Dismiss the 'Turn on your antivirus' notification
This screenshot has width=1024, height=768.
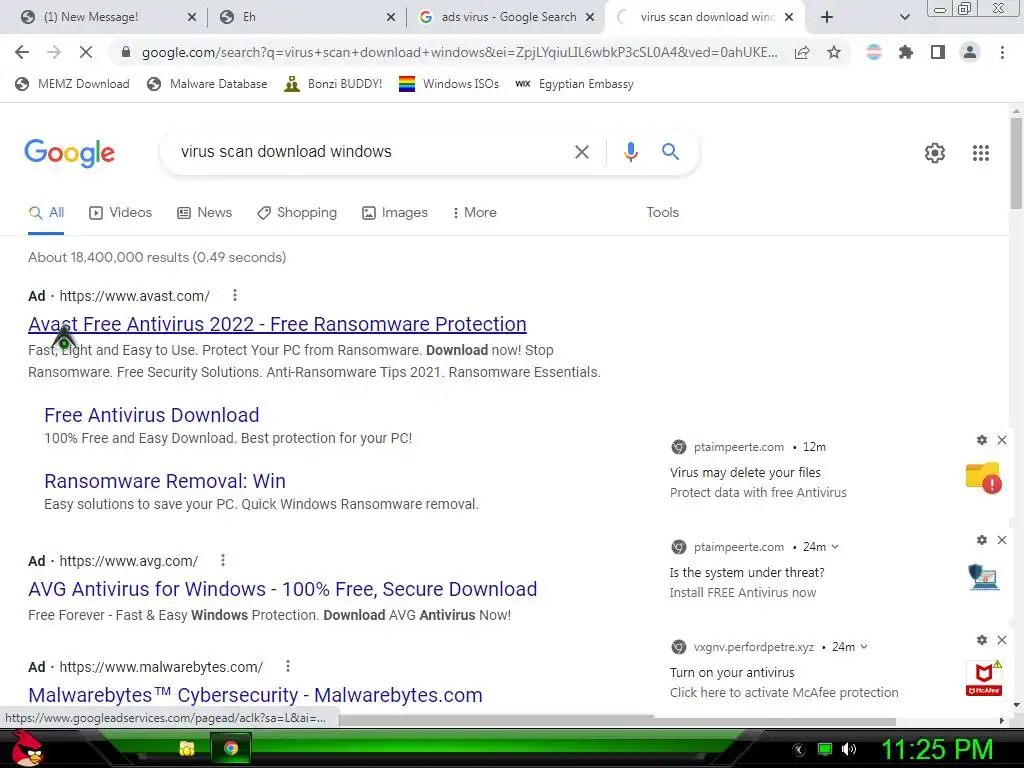point(1002,640)
